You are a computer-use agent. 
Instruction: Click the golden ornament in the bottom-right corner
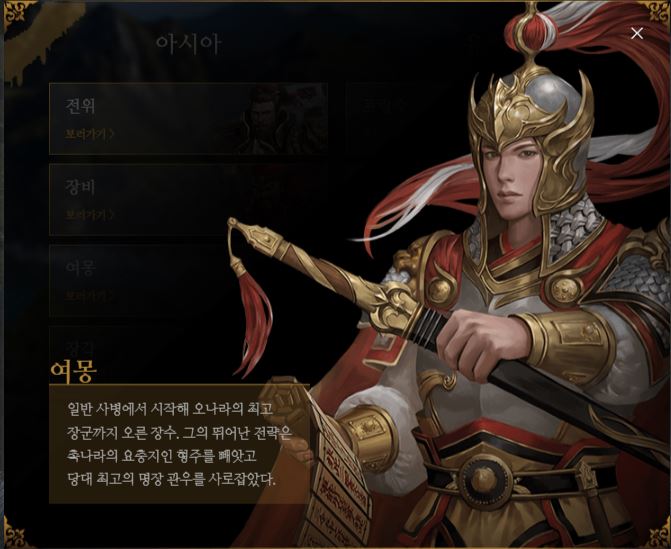(x=658, y=535)
